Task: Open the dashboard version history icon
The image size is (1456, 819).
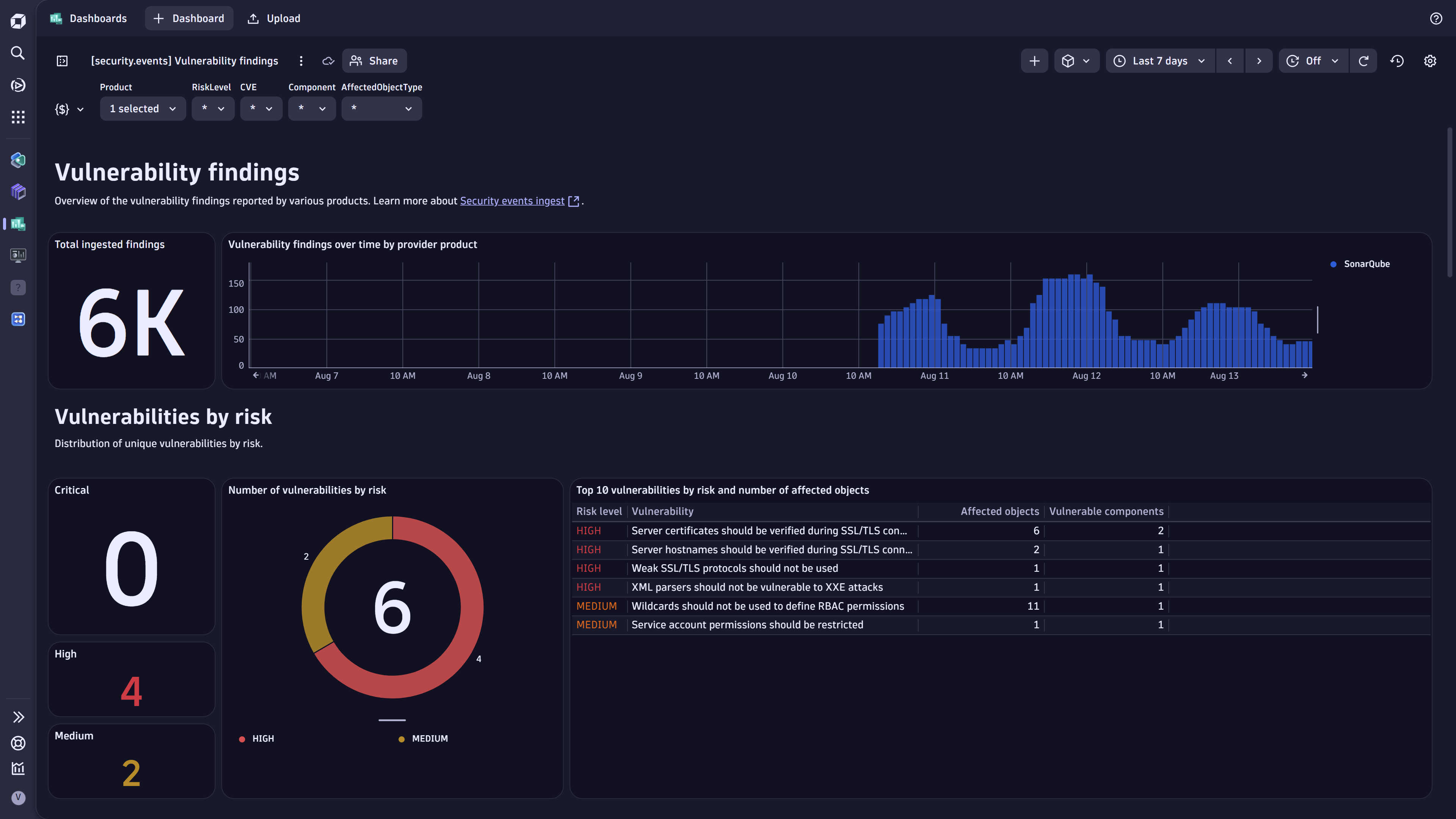Action: click(x=1396, y=61)
